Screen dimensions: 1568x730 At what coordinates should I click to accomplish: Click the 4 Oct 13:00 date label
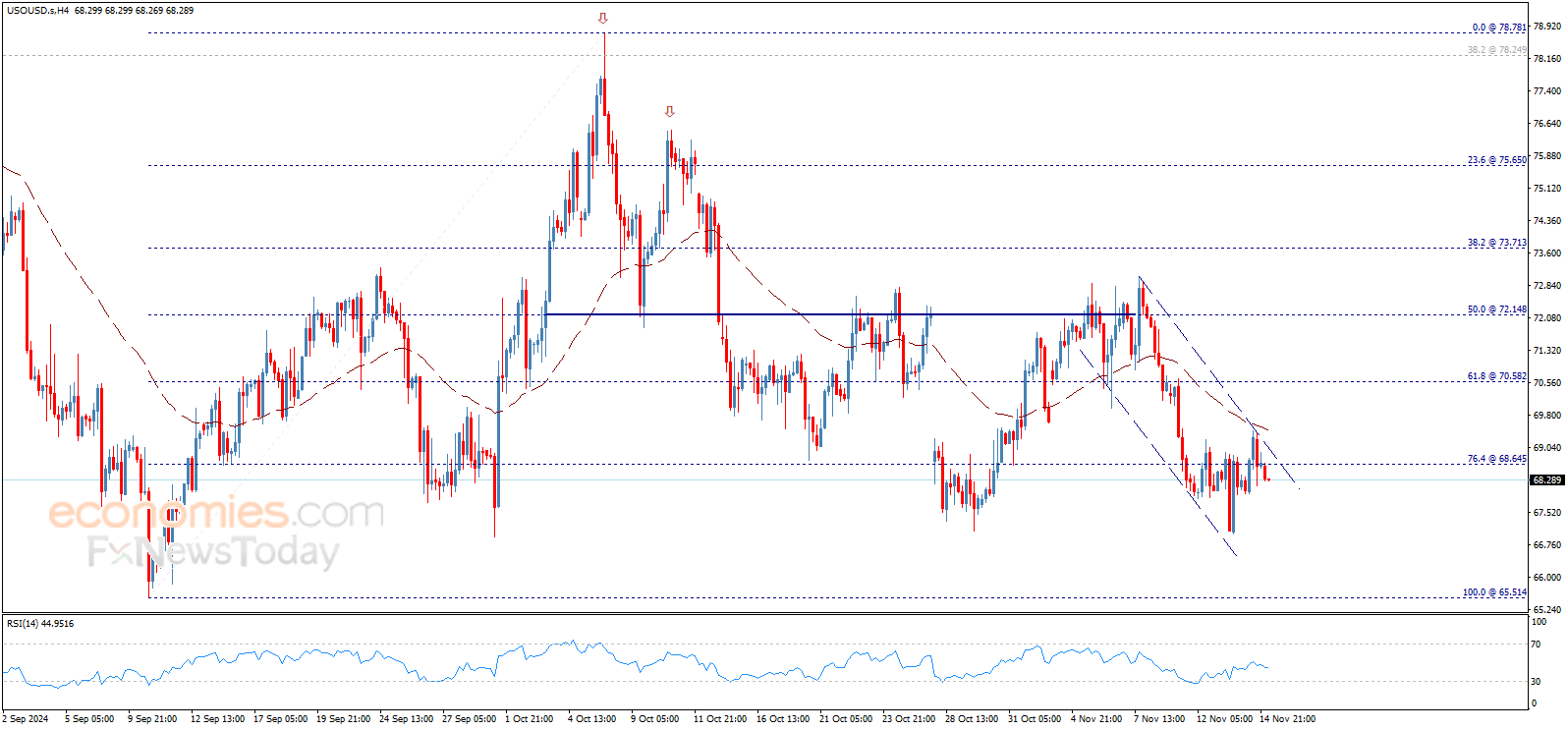tap(591, 719)
